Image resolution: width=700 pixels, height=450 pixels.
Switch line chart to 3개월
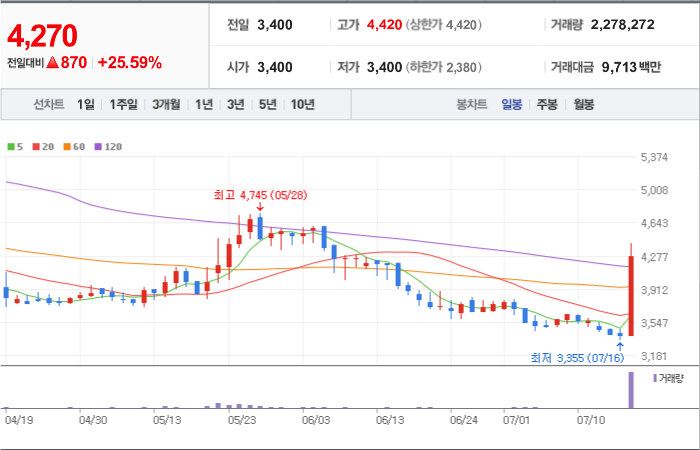pos(166,105)
